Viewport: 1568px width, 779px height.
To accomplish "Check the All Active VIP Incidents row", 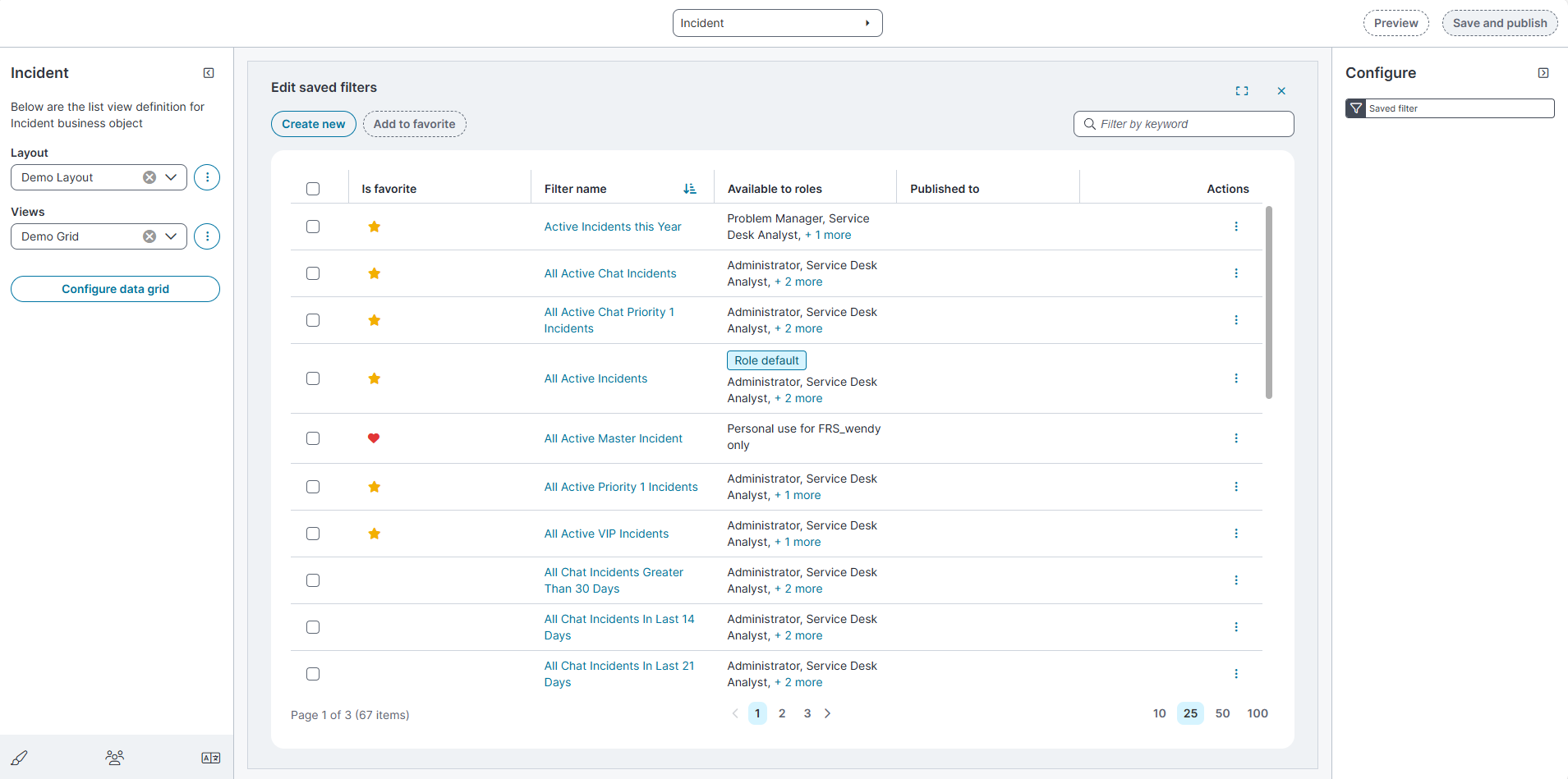I will coord(313,534).
